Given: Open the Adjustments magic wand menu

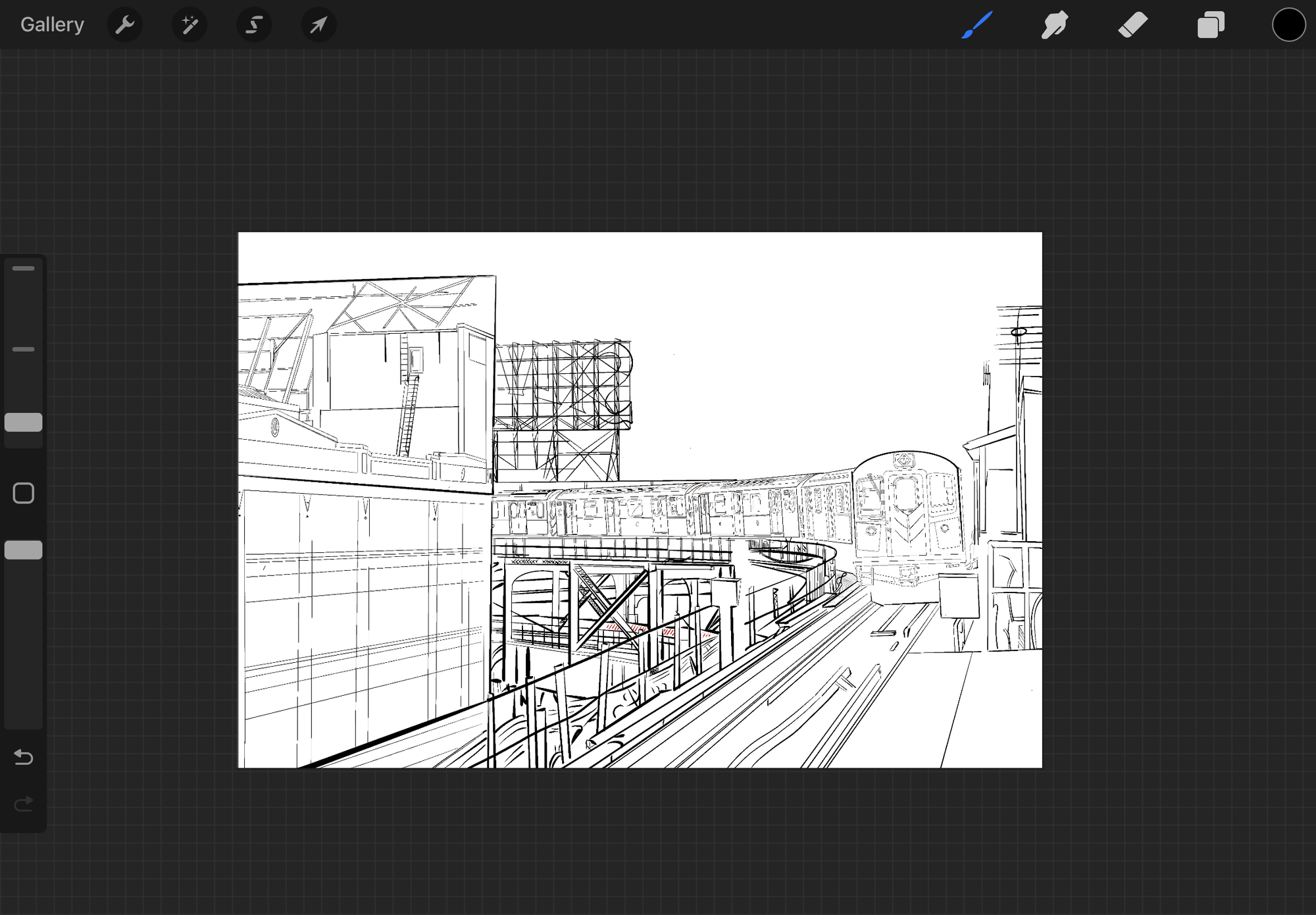Looking at the screenshot, I should click(190, 25).
